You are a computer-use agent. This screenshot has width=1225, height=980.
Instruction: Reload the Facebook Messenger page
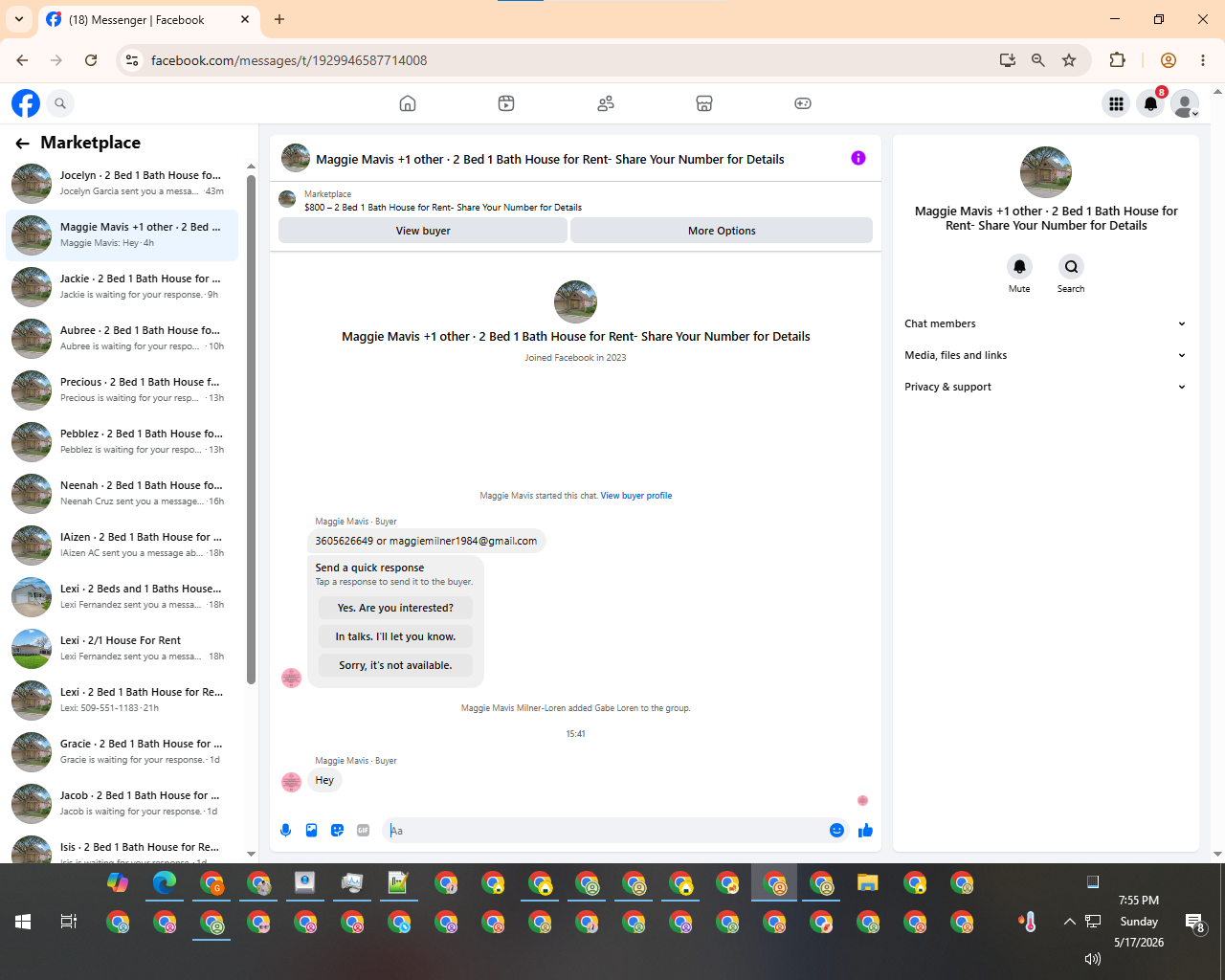coord(91,60)
